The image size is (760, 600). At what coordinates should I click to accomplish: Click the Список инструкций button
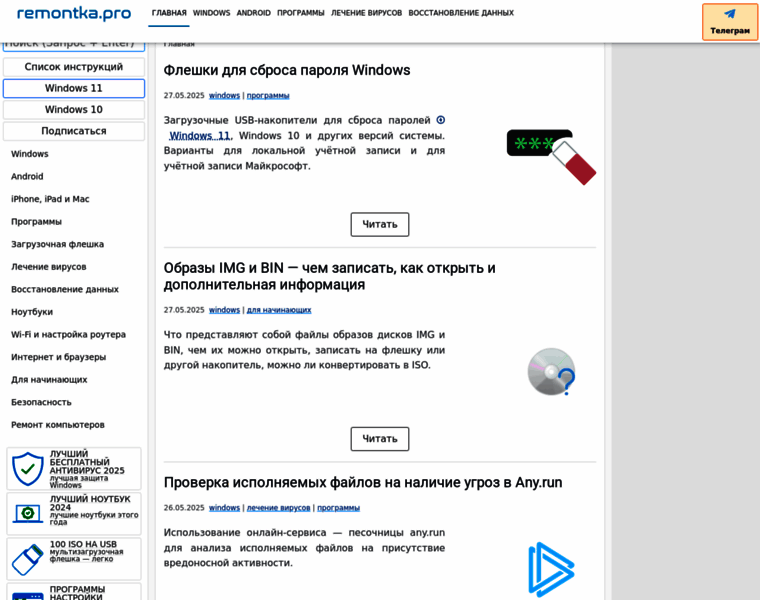[x=74, y=67]
